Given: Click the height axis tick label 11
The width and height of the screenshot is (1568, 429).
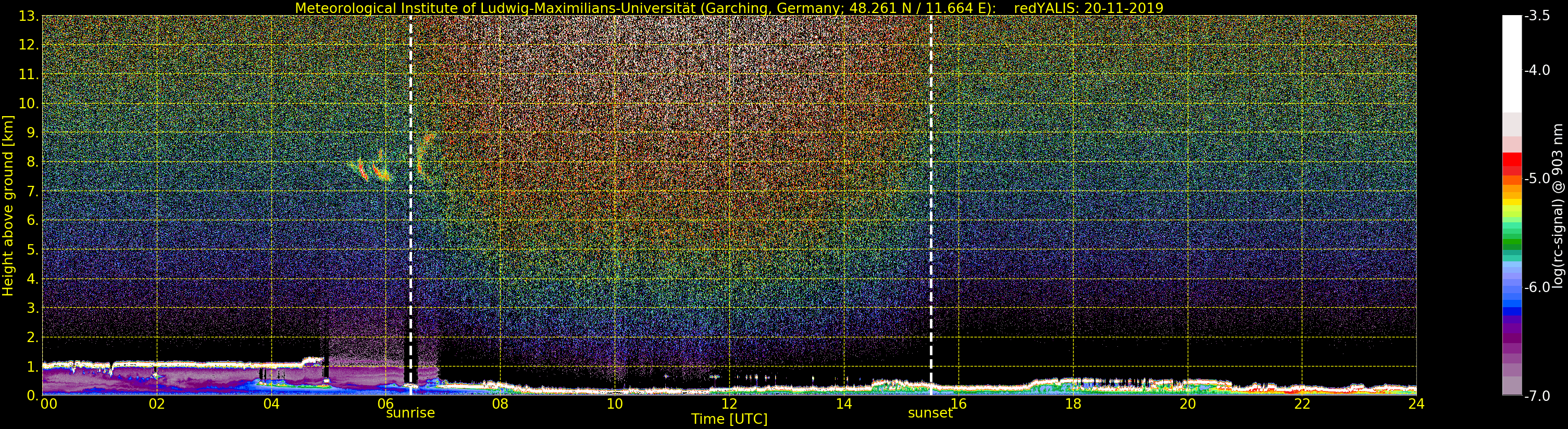Looking at the screenshot, I should [29, 74].
